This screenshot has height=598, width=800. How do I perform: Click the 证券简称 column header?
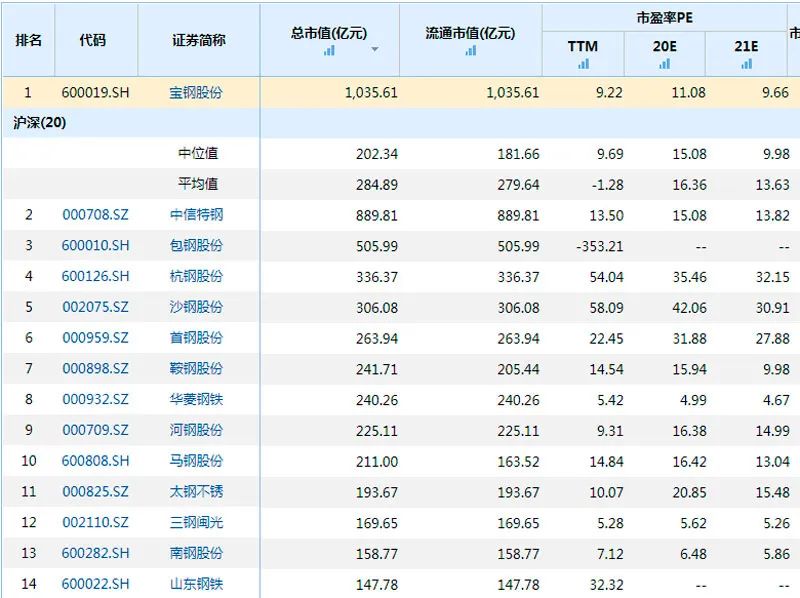click(x=199, y=40)
